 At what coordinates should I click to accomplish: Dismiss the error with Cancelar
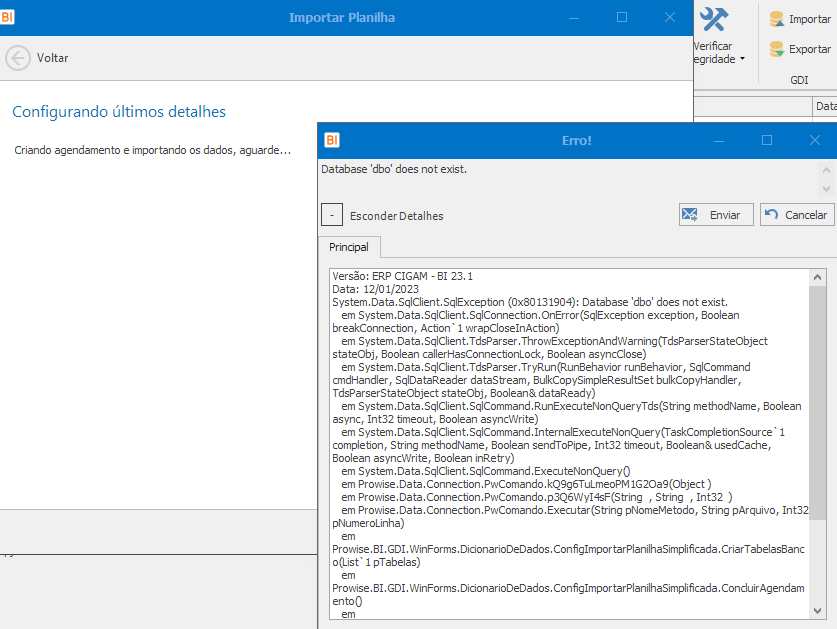click(x=797, y=215)
